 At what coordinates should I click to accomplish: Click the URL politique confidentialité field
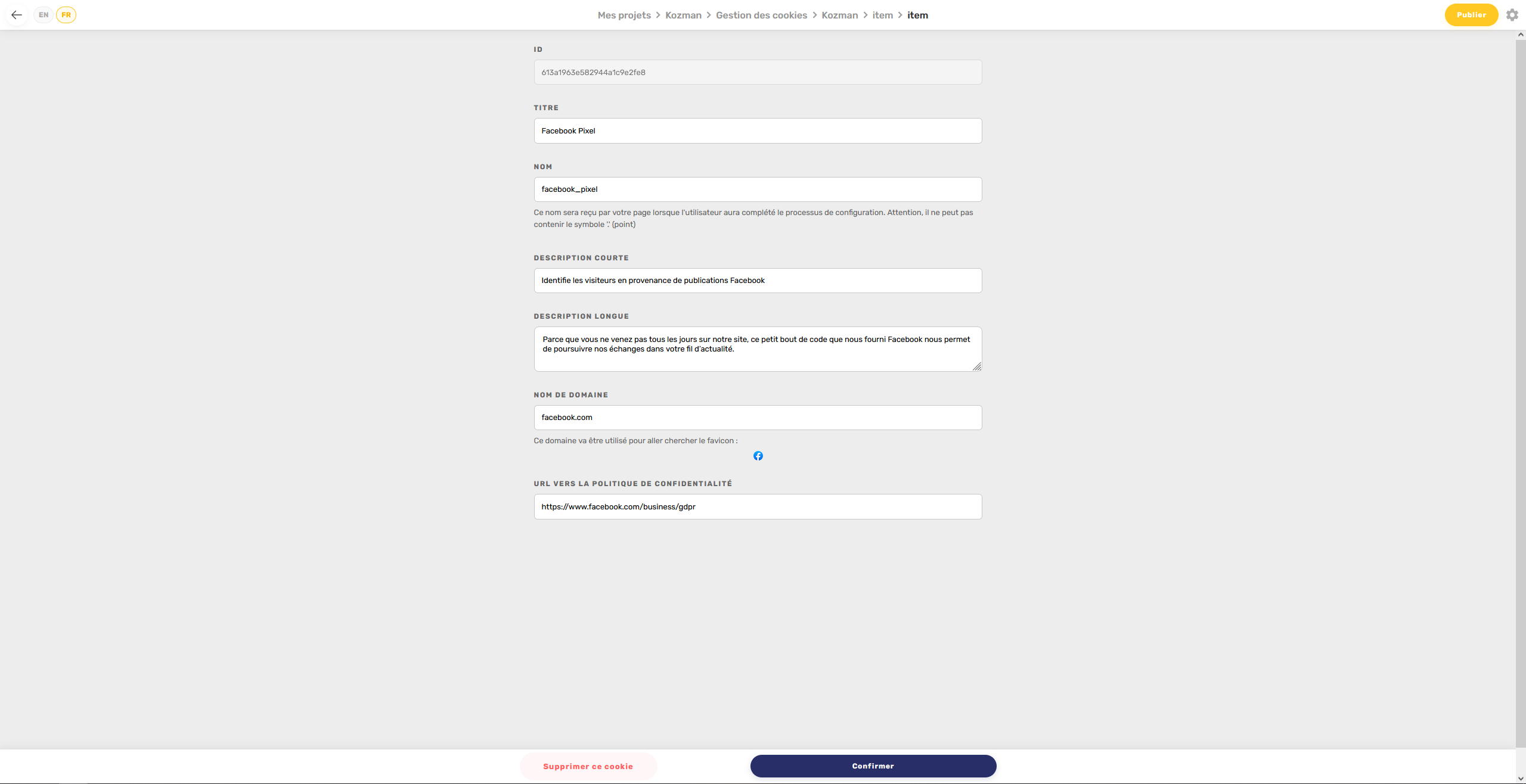[757, 506]
